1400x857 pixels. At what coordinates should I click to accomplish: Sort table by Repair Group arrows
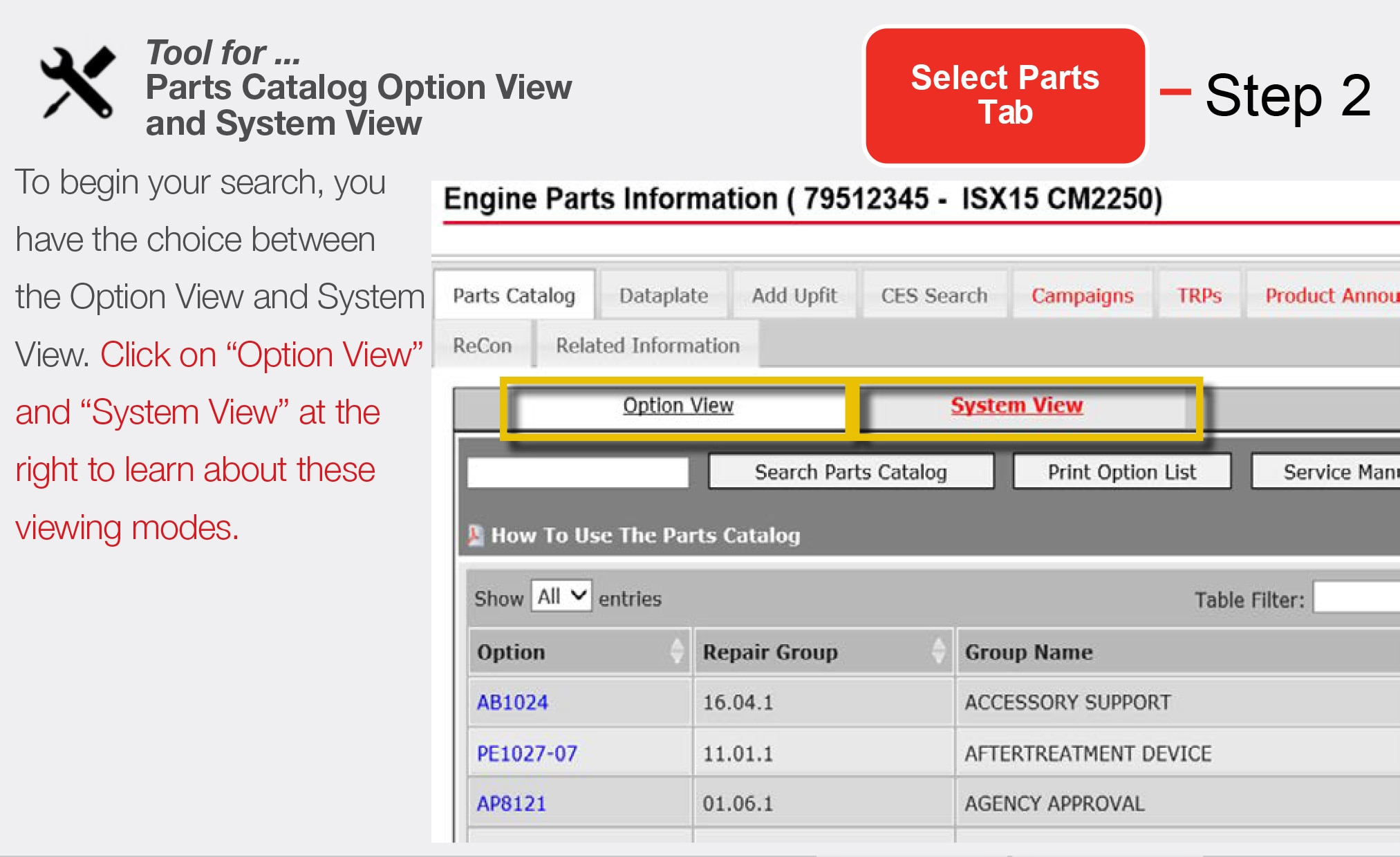tap(938, 651)
